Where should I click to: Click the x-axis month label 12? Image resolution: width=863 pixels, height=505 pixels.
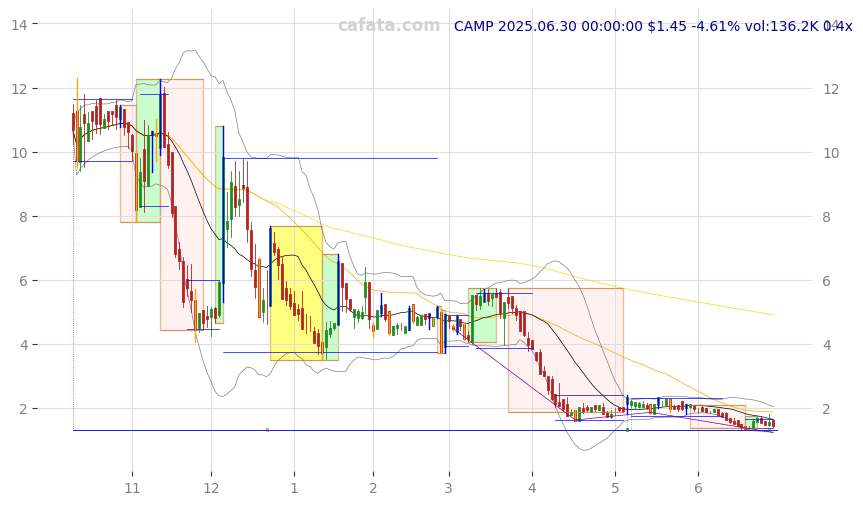tap(211, 488)
